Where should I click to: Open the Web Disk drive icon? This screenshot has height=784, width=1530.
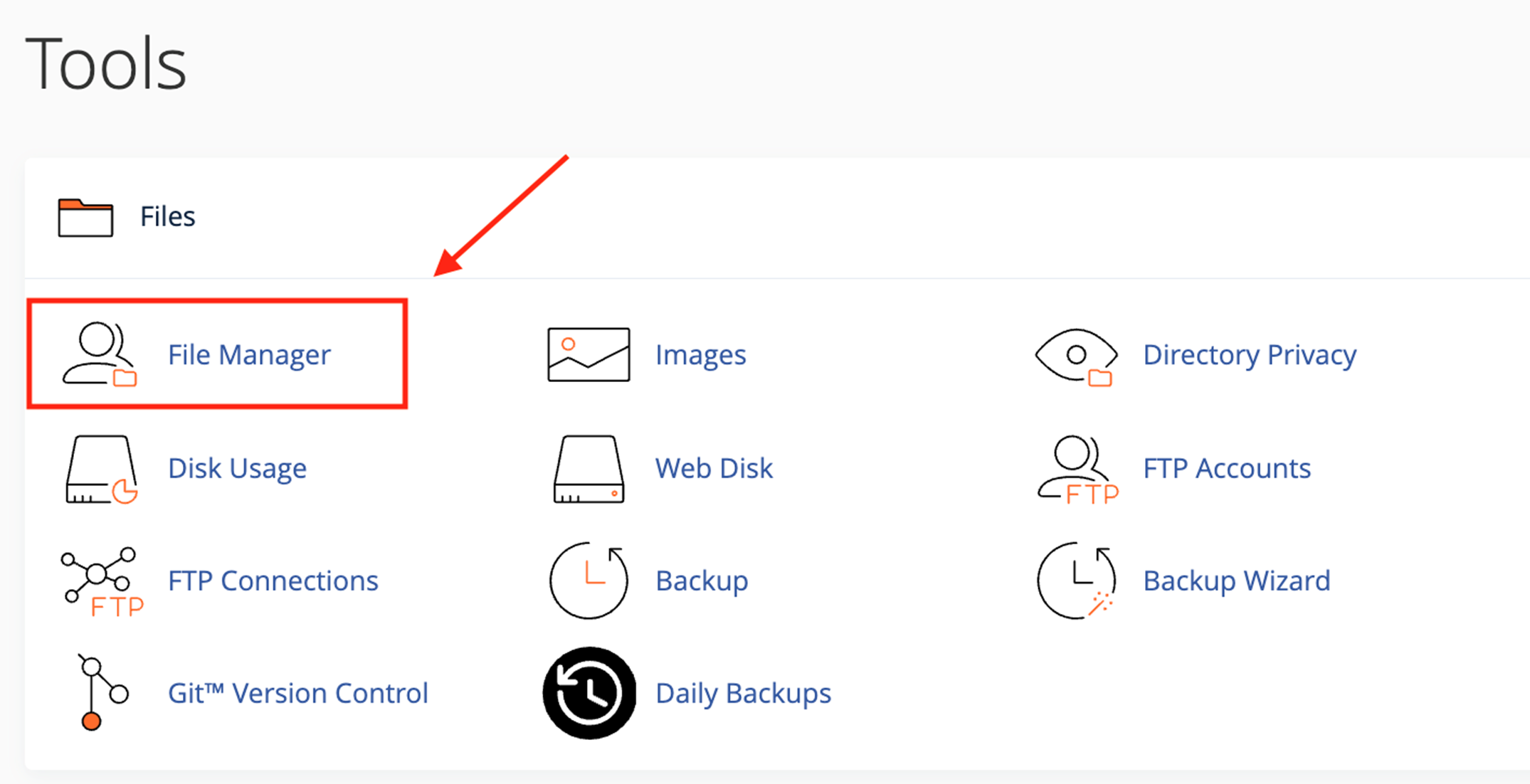pos(589,470)
